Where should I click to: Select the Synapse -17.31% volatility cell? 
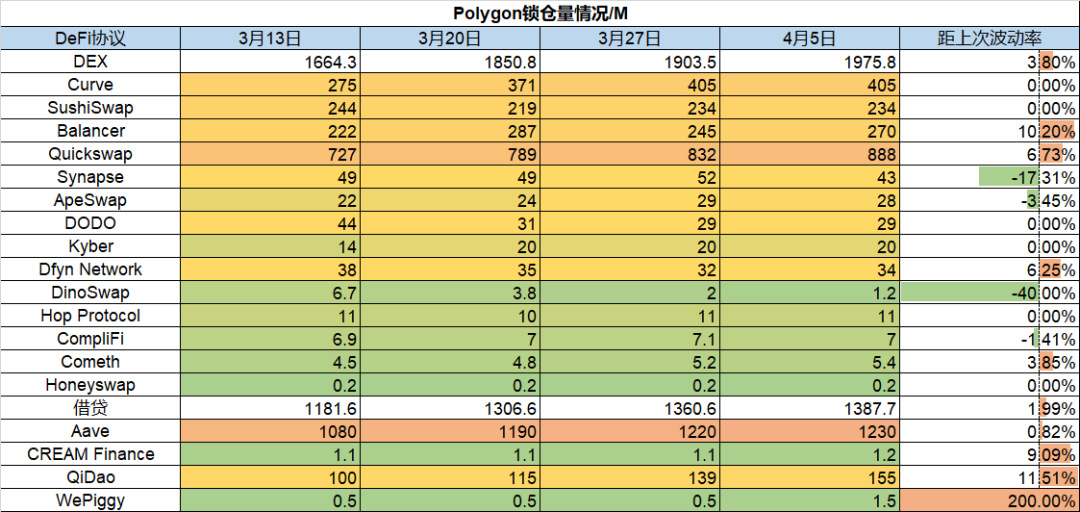[989, 177]
